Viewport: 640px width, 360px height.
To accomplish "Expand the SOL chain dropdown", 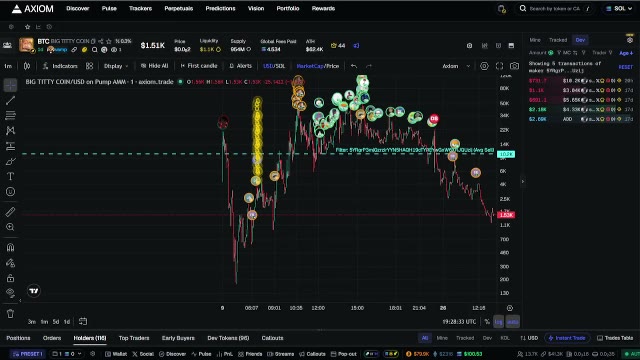I will 619,9.
